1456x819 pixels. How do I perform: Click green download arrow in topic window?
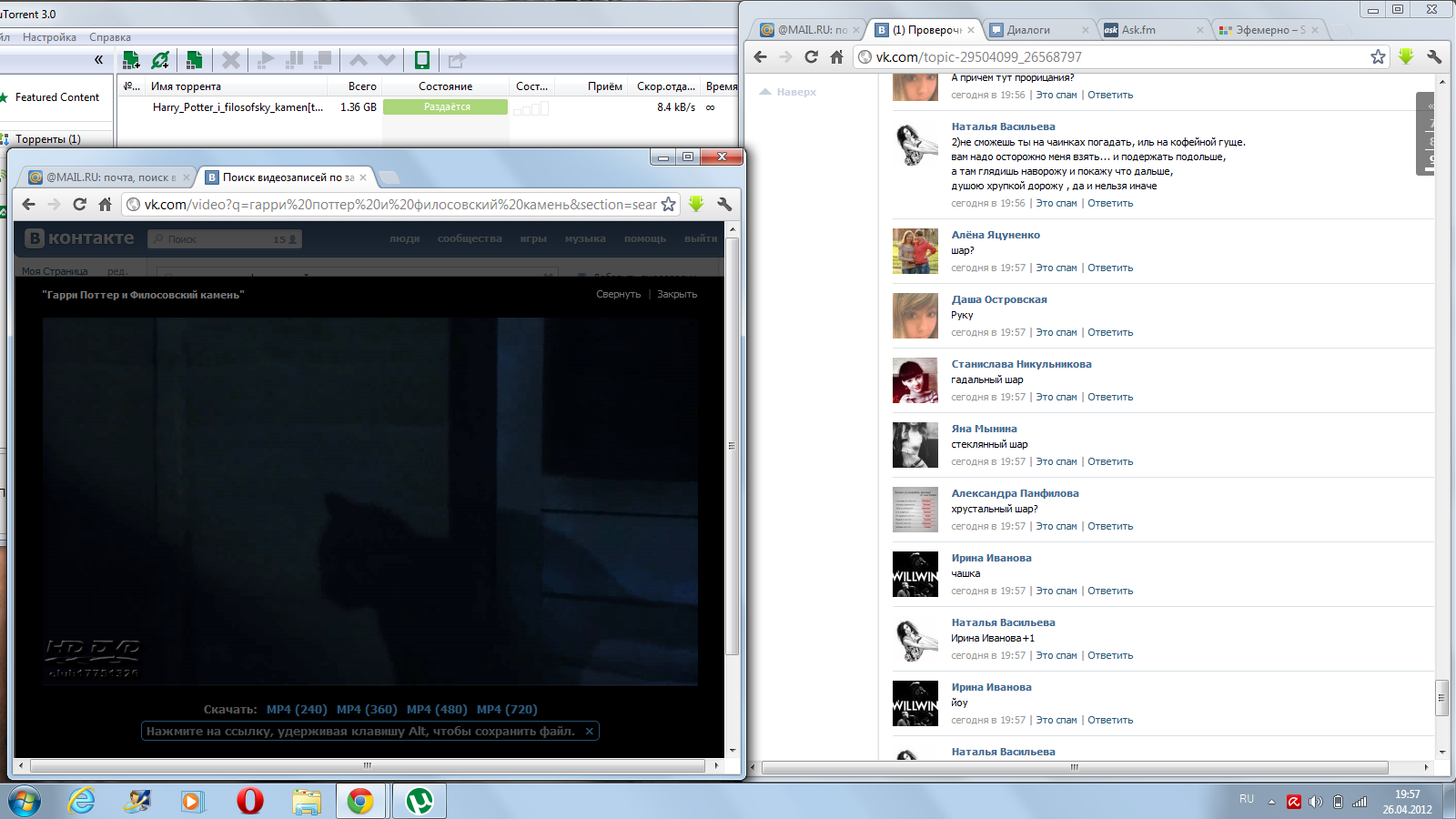[1406, 56]
